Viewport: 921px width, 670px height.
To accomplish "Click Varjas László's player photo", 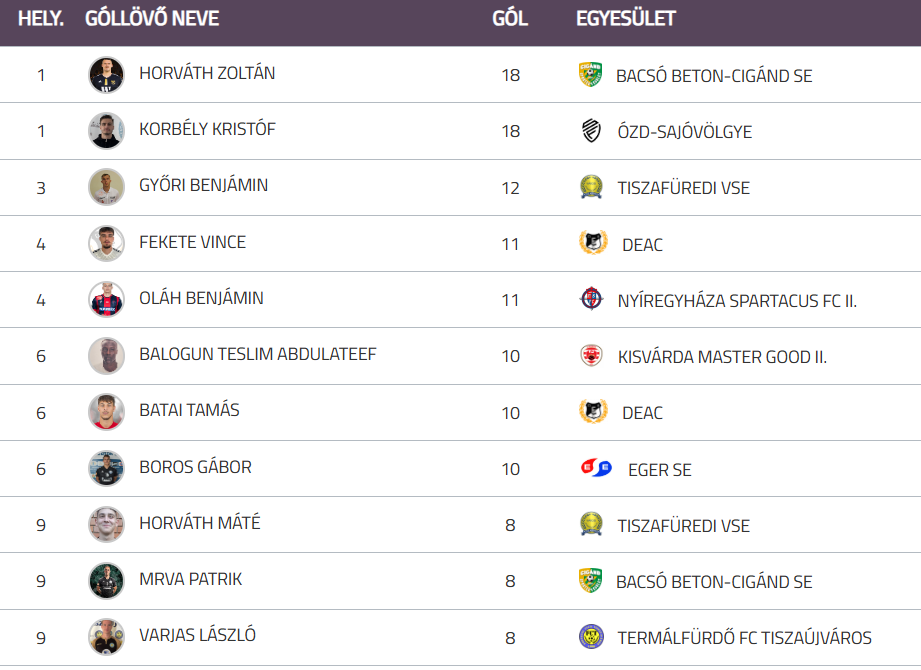I will pos(106,637).
